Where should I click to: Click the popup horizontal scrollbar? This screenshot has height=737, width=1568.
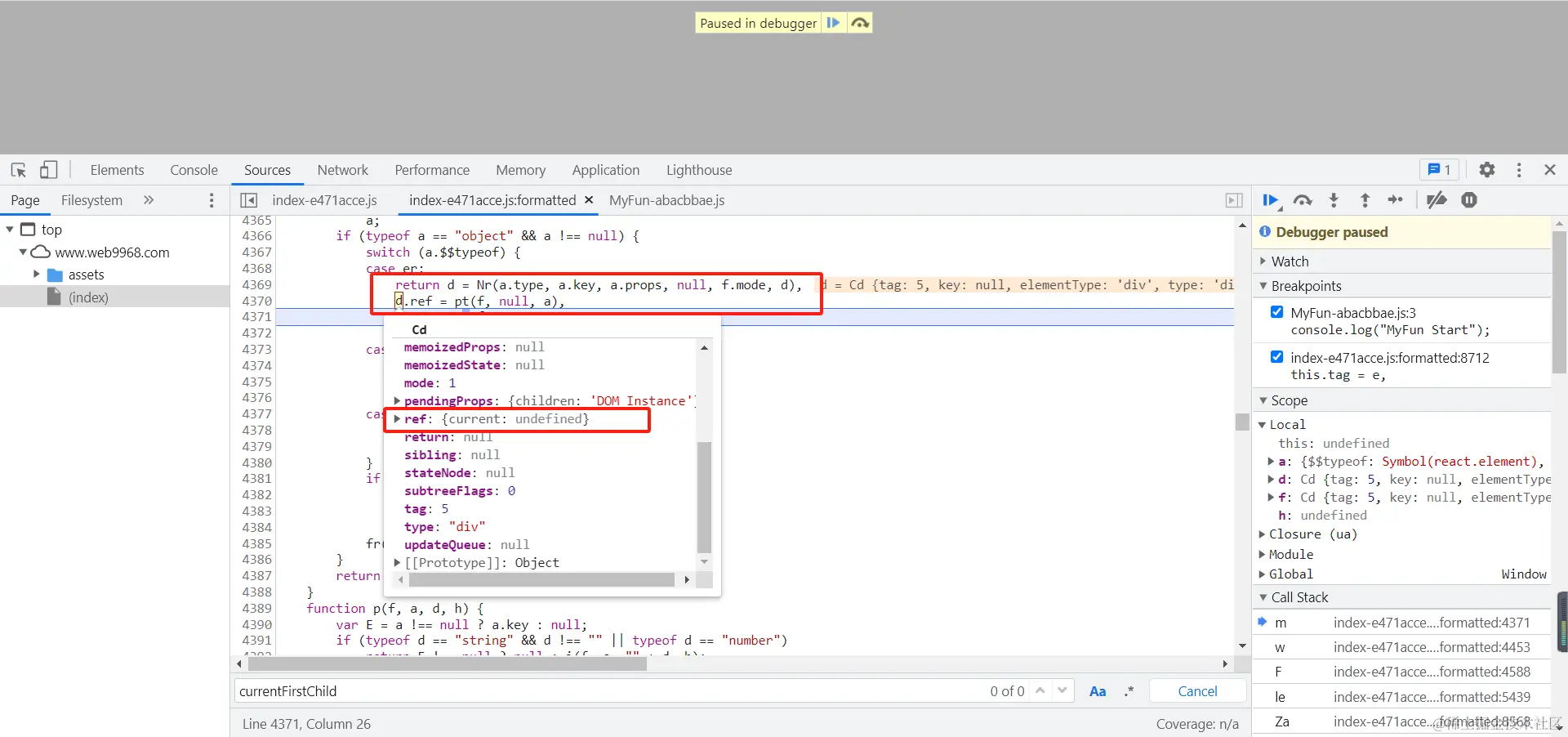(541, 579)
